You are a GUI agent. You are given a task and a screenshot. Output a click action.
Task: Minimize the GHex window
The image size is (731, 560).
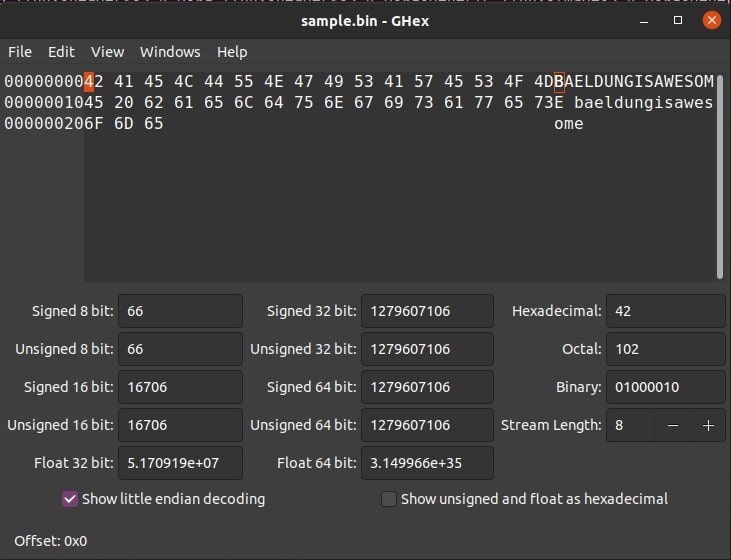(646, 20)
